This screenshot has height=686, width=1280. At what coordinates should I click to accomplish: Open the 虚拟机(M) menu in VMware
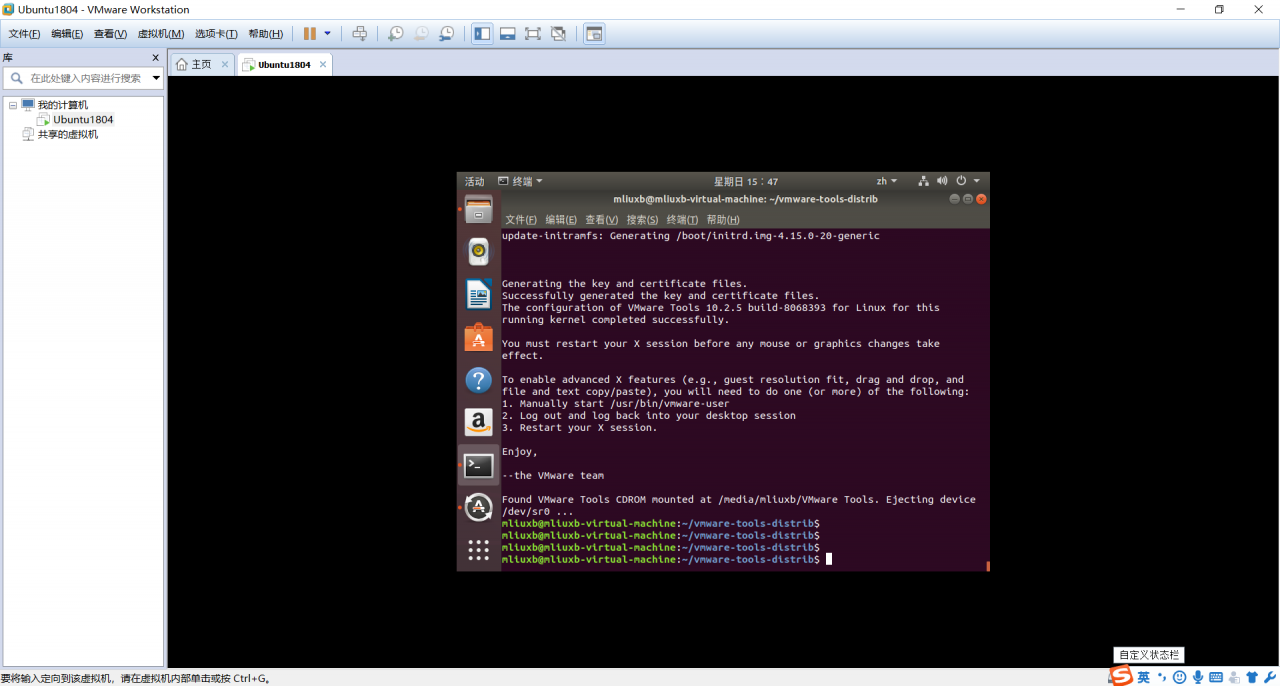tap(160, 34)
